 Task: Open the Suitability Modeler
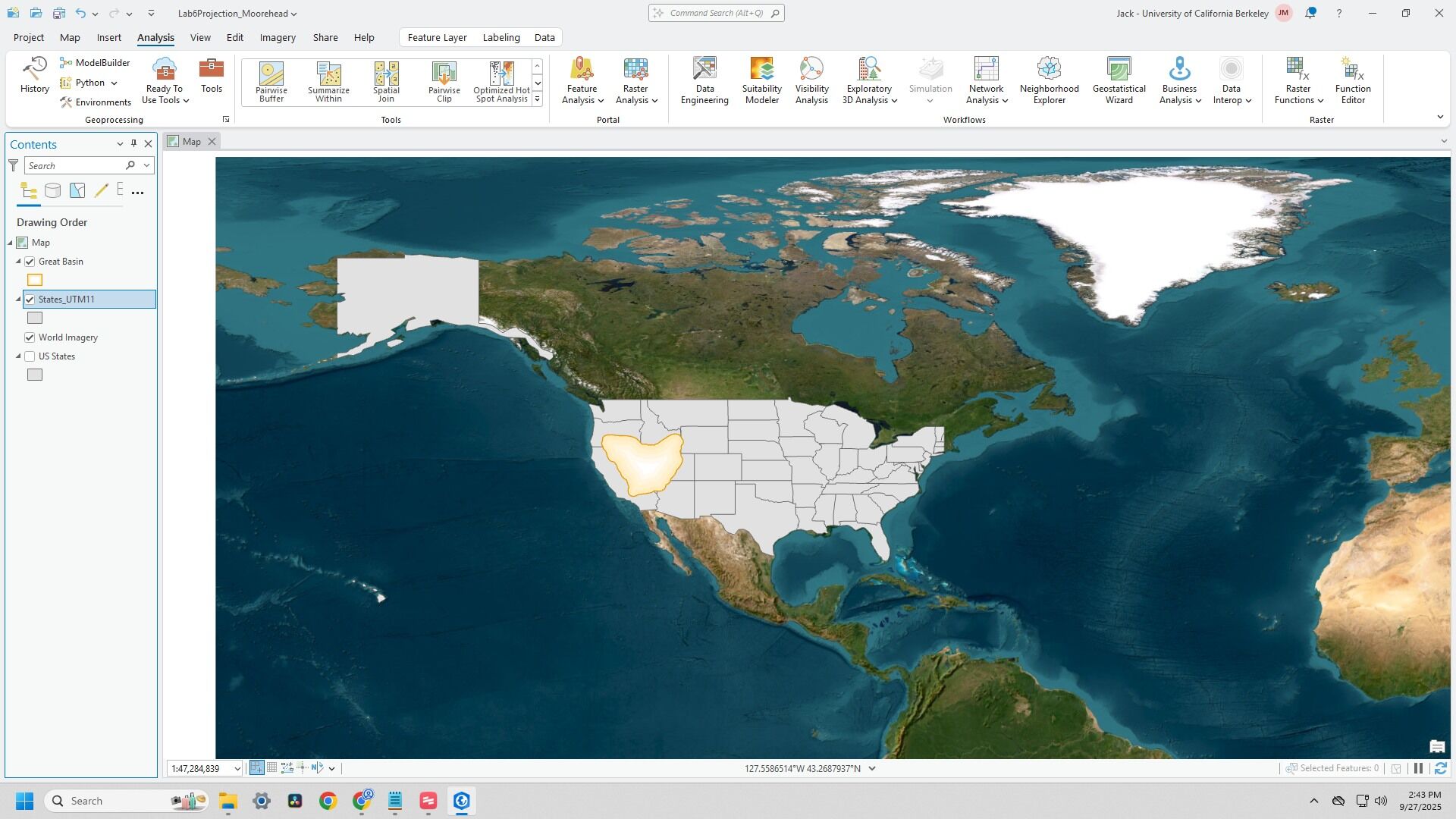point(761,80)
